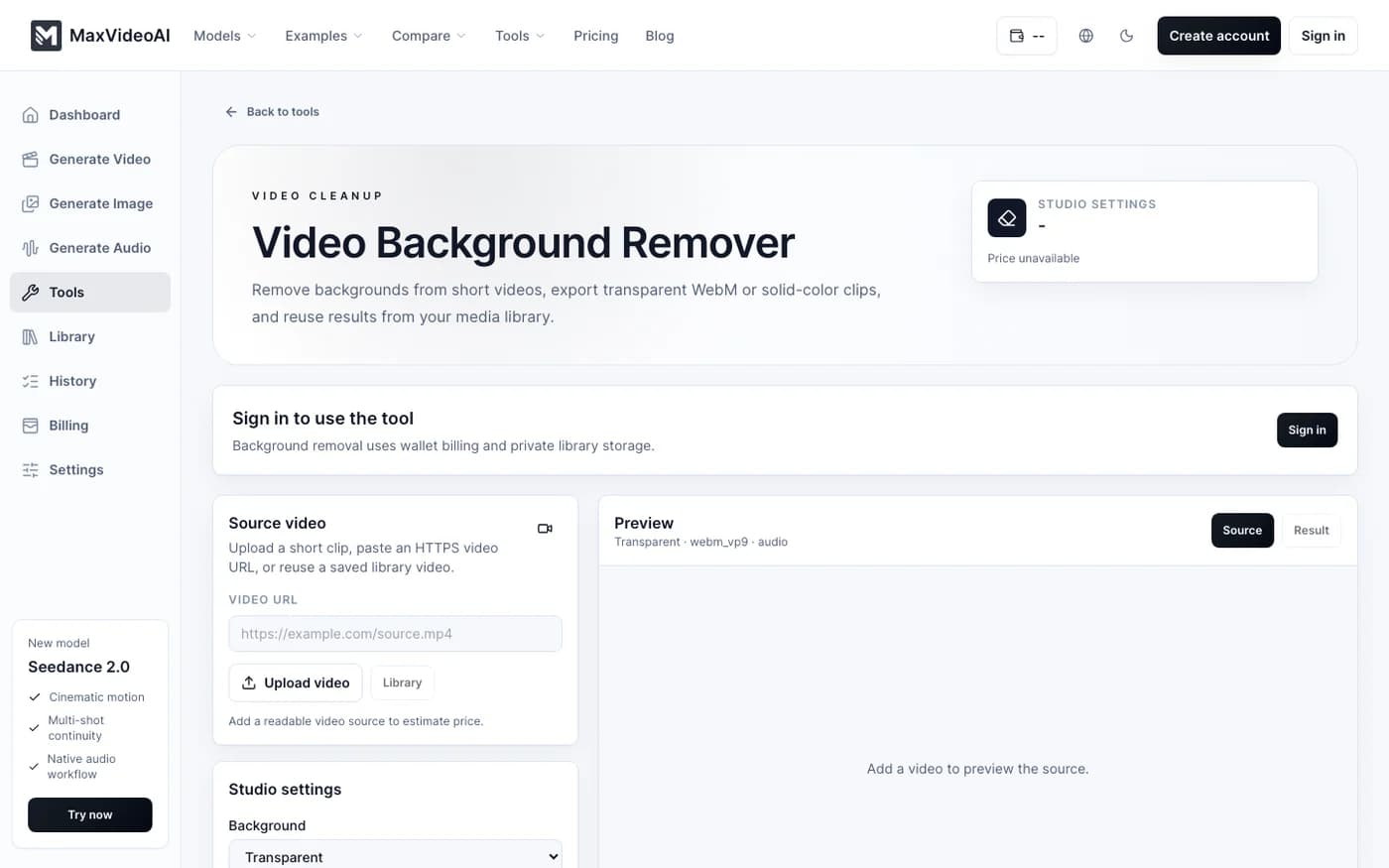The height and width of the screenshot is (868, 1389).
Task: Expand the Tools top menu
Action: pyautogui.click(x=520, y=36)
